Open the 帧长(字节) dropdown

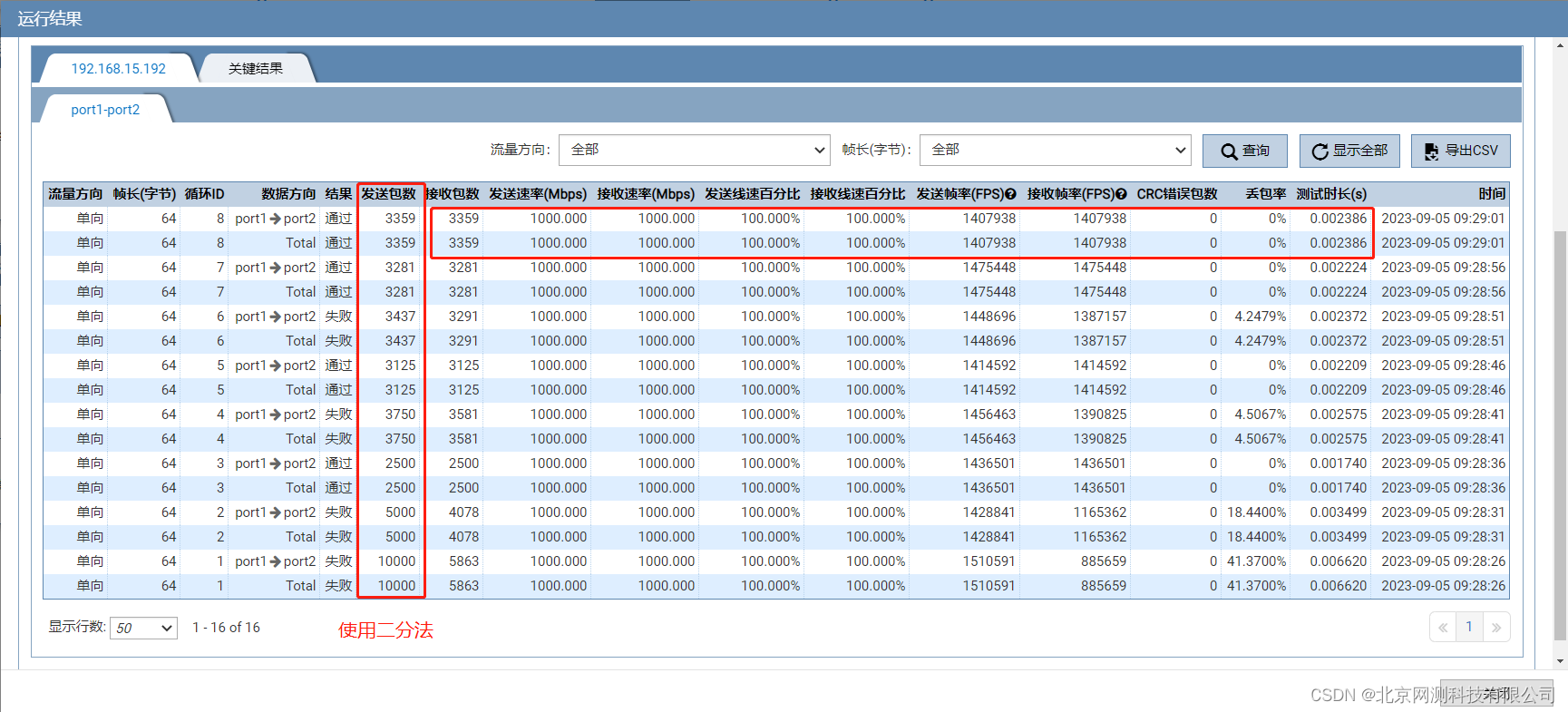tap(1056, 150)
